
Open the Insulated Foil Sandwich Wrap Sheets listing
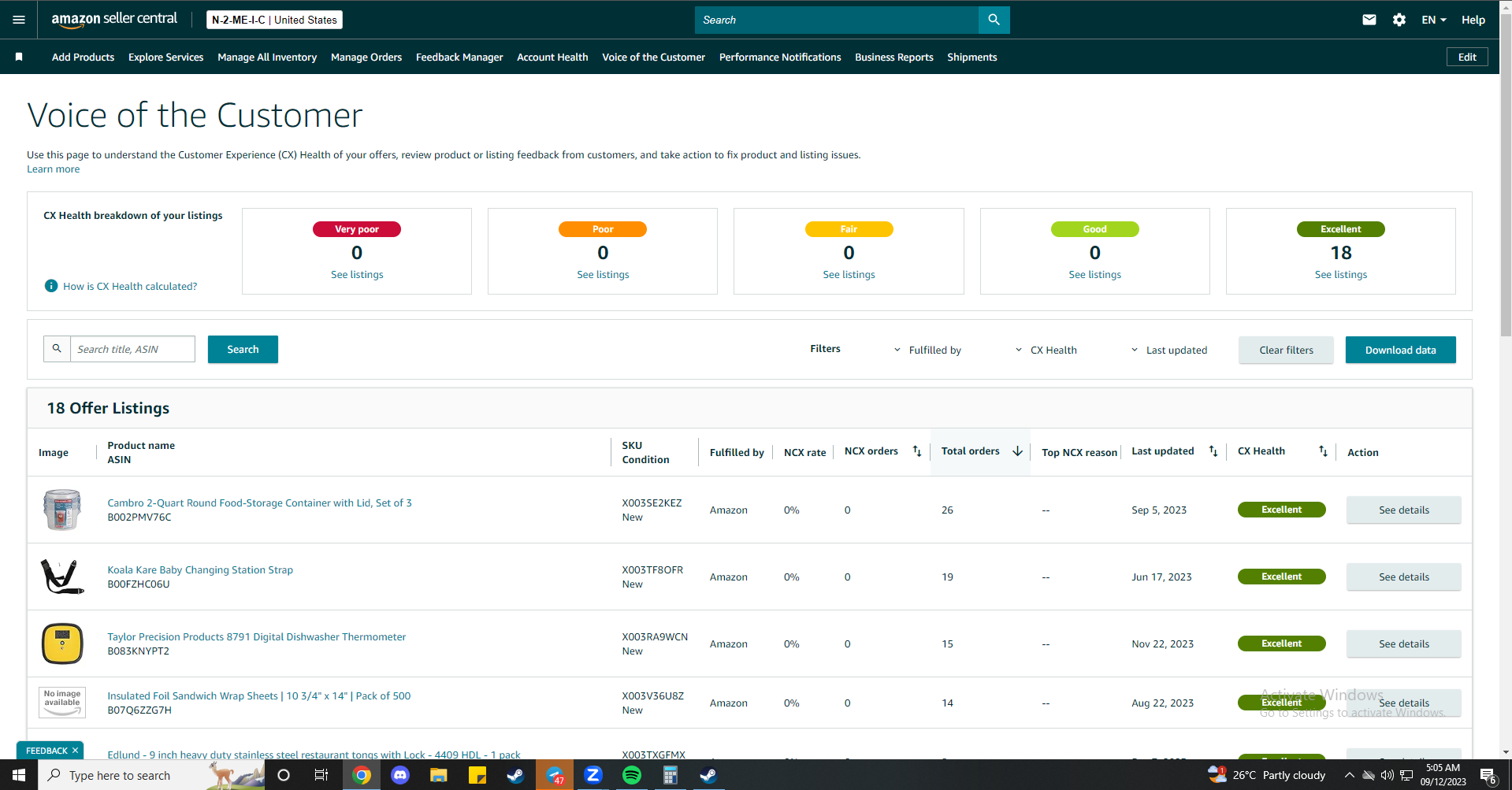(258, 695)
